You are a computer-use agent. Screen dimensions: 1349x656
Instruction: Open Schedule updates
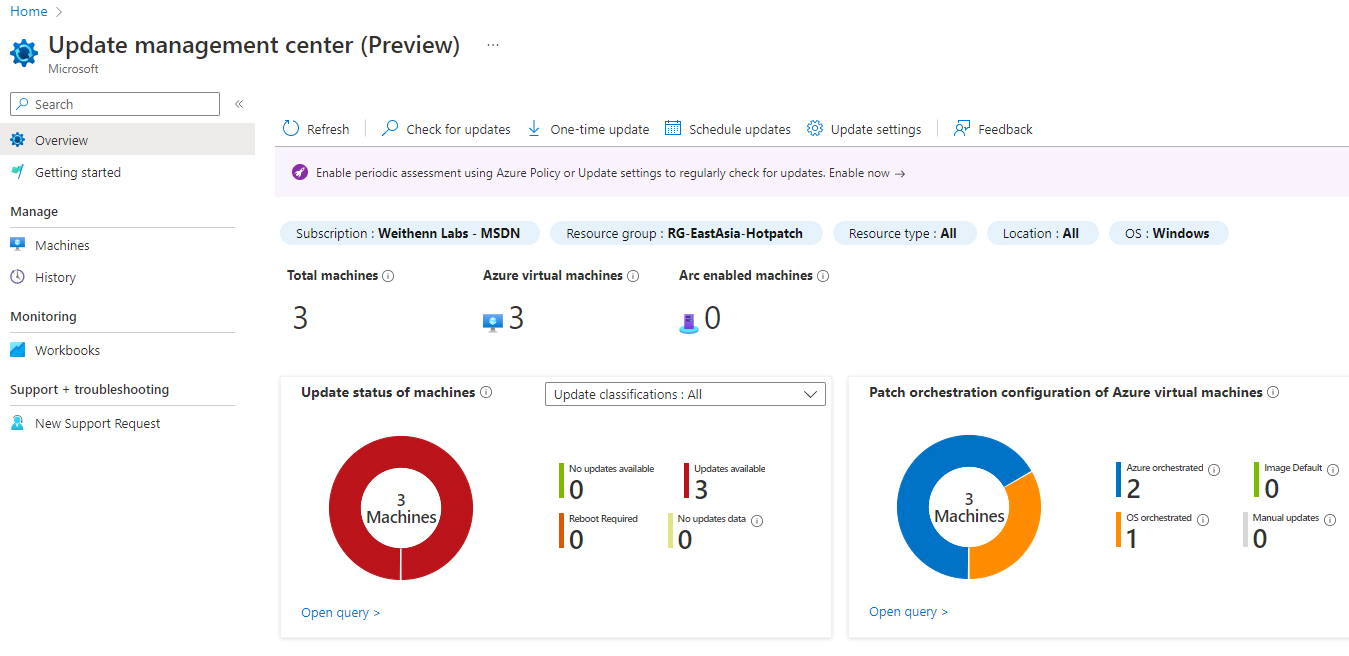click(x=728, y=129)
